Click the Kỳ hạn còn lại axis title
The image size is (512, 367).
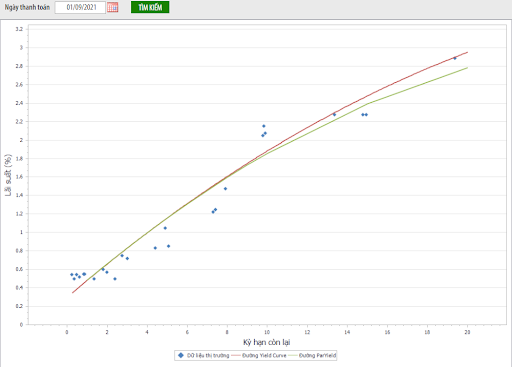click(x=267, y=342)
